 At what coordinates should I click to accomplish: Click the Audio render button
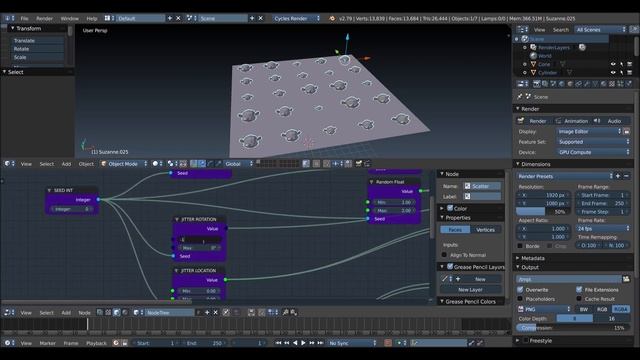611,121
